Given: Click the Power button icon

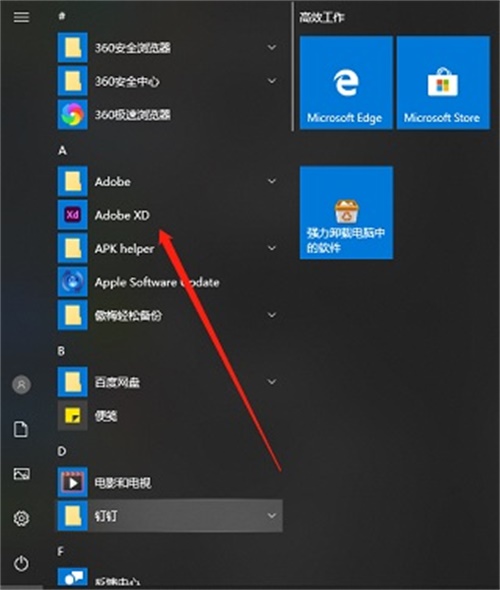Looking at the screenshot, I should (x=21, y=563).
